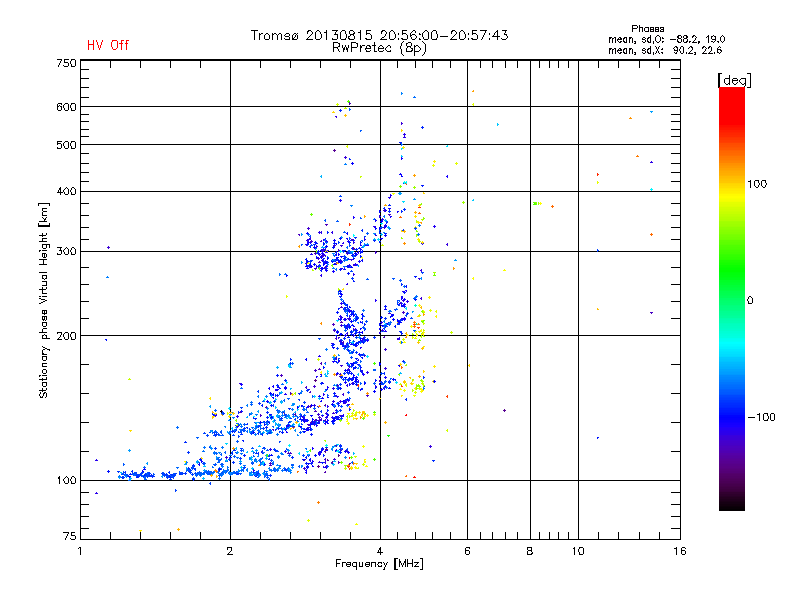Click the '[deg]' colorbar unit label
The image size is (800, 600).
tap(734, 80)
